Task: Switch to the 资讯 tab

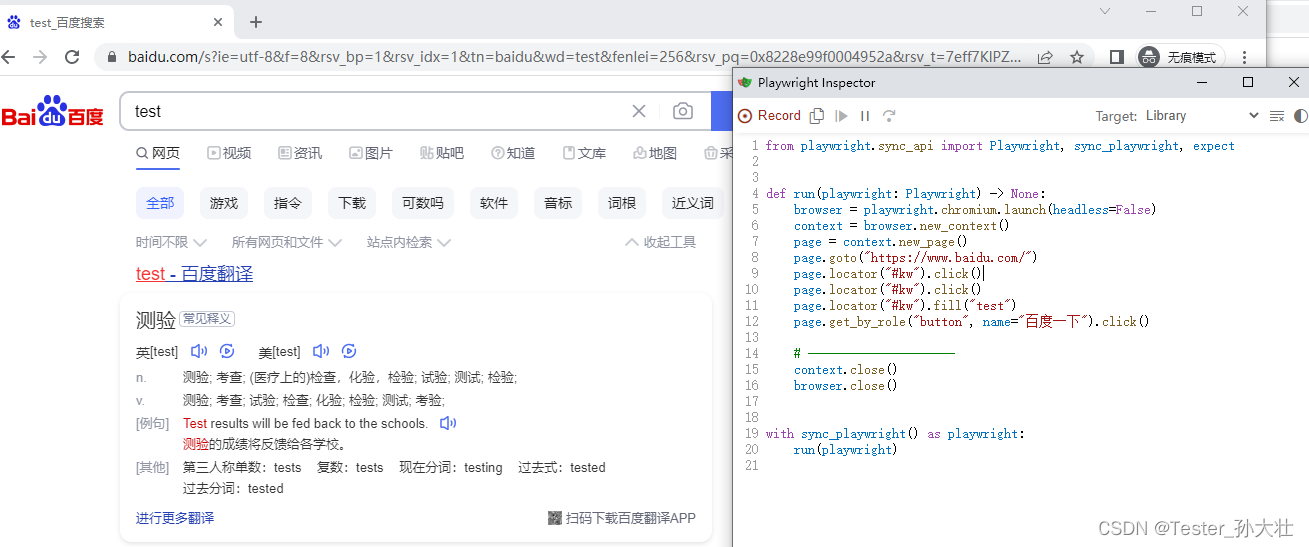Action: click(x=300, y=153)
